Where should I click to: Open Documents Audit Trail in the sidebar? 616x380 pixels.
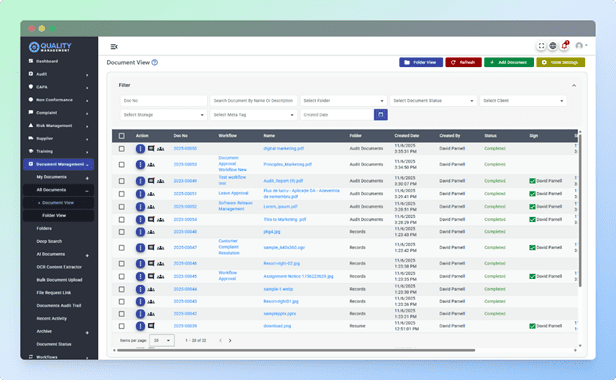58,306
